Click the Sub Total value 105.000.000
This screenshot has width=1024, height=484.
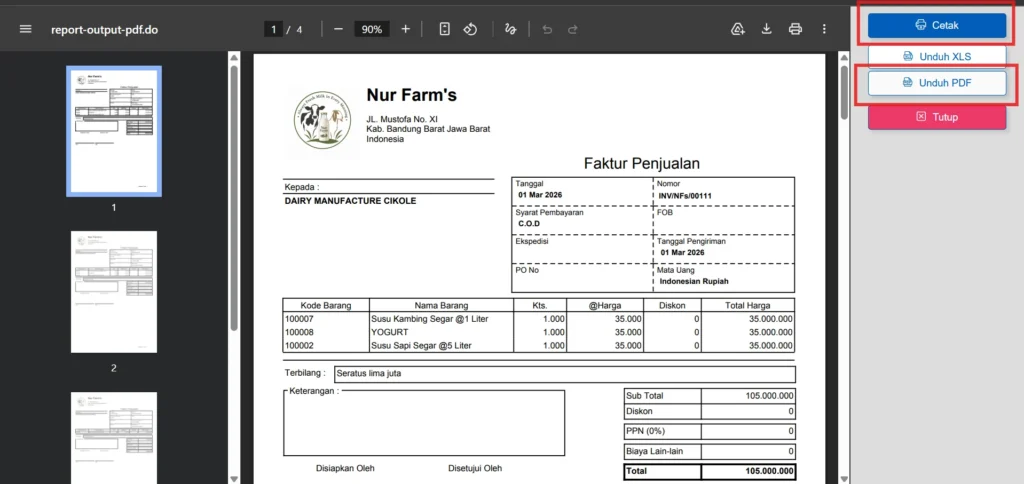[769, 396]
